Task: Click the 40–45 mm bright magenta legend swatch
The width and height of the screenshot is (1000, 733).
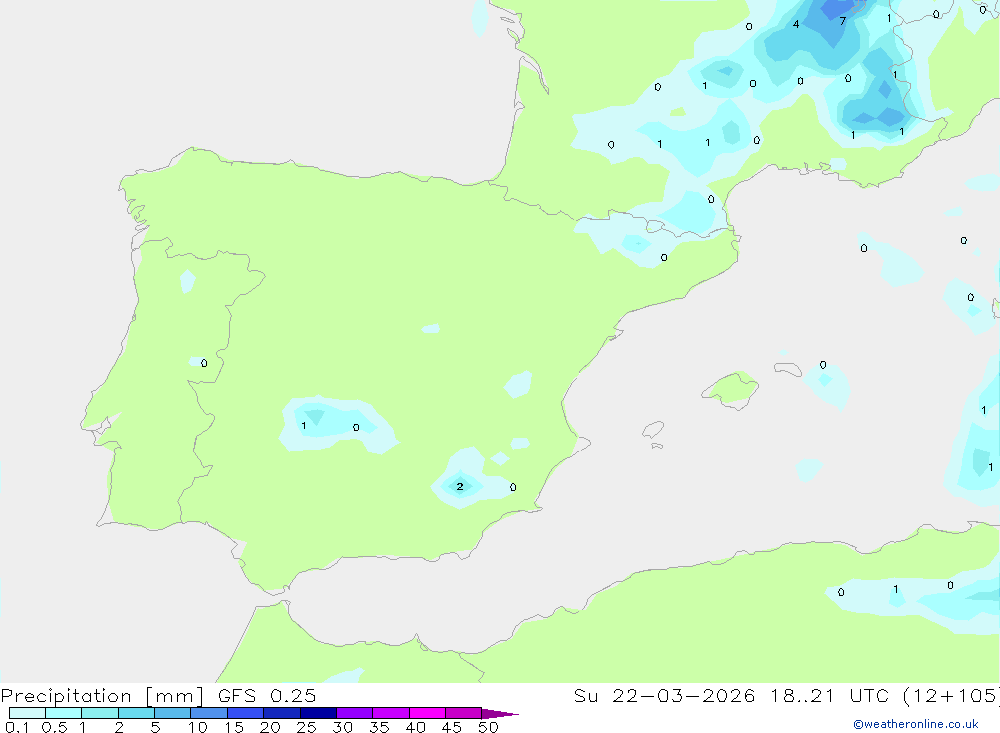Action: (x=427, y=713)
